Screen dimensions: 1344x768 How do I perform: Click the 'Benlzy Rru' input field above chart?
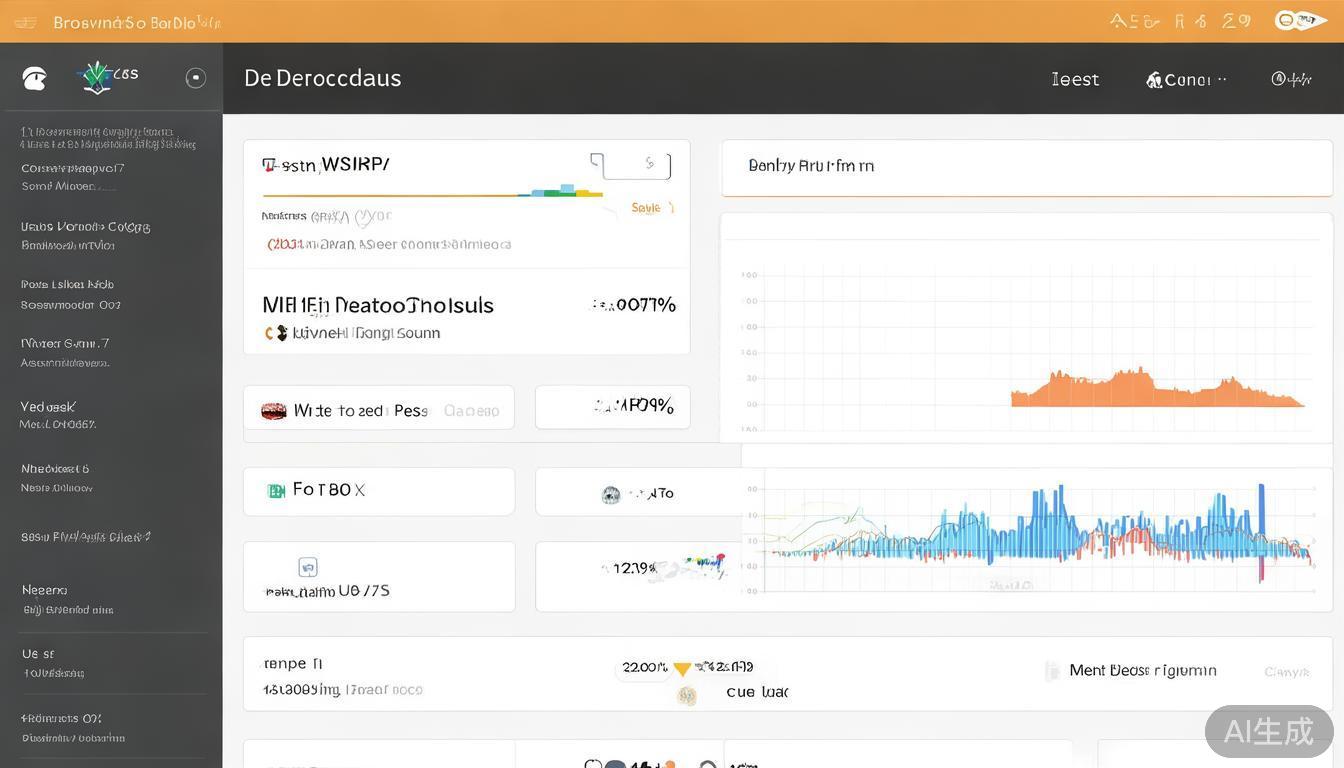[x=1026, y=167]
